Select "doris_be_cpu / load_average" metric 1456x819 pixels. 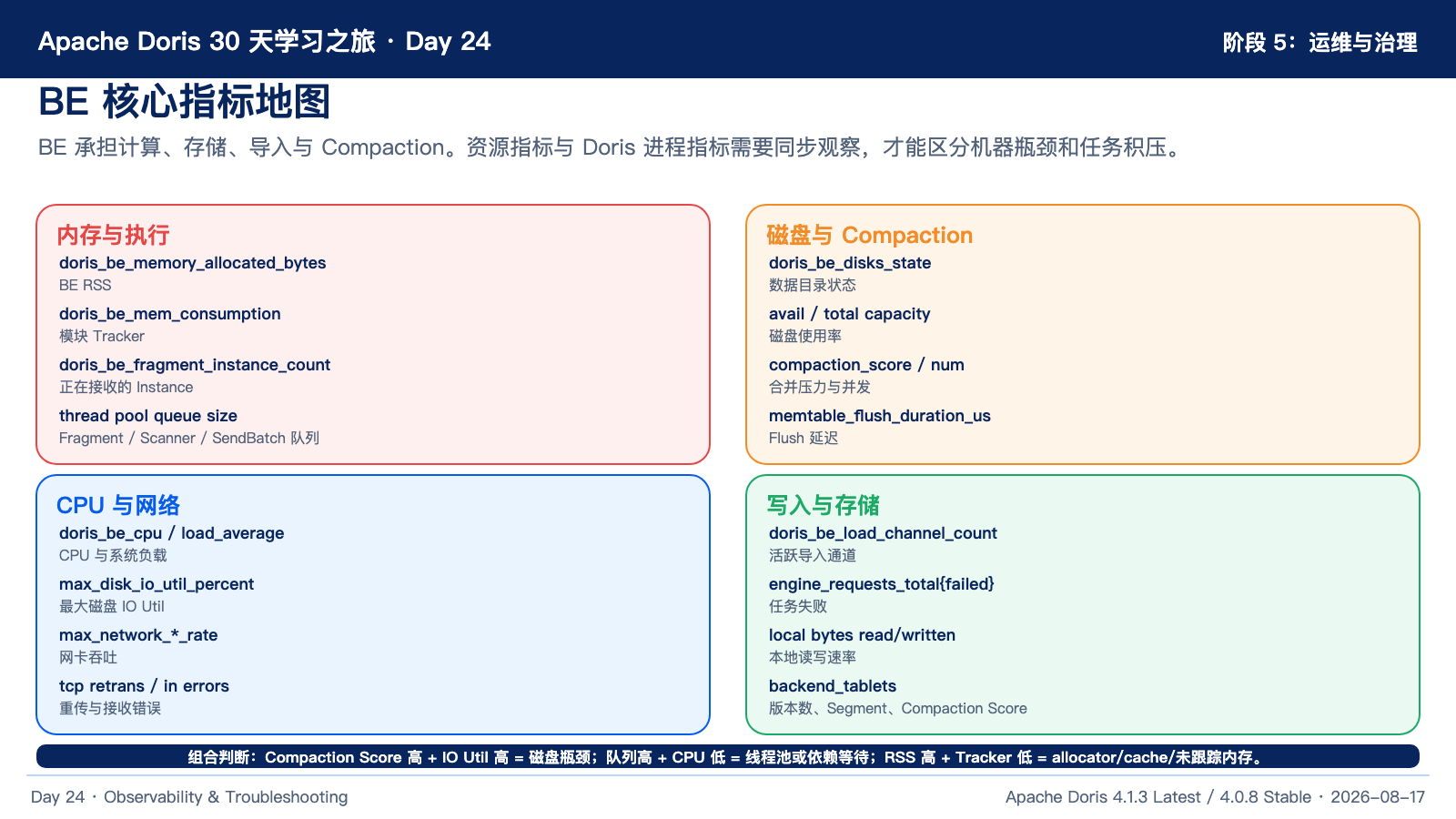pos(171,533)
